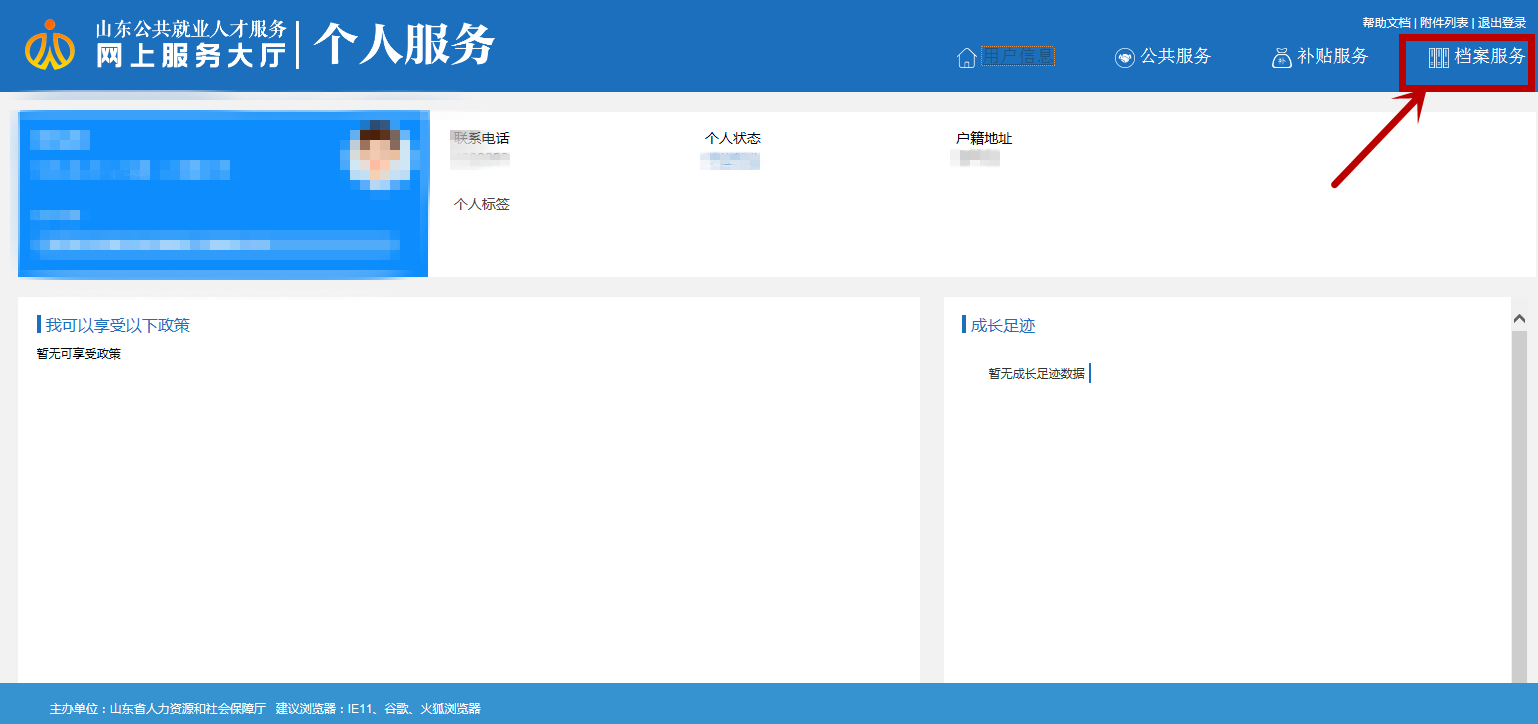Click the 联系电话 label
This screenshot has width=1538, height=724.
[x=481, y=138]
